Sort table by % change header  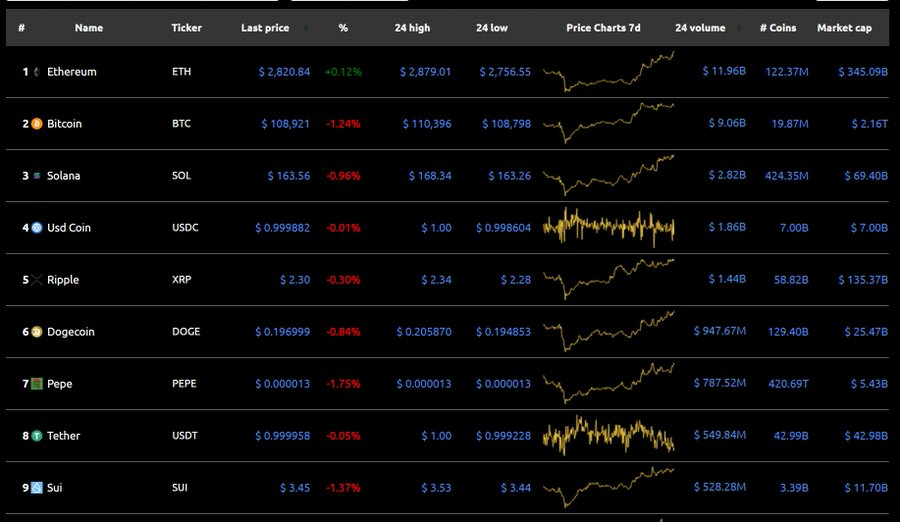pyautogui.click(x=343, y=28)
